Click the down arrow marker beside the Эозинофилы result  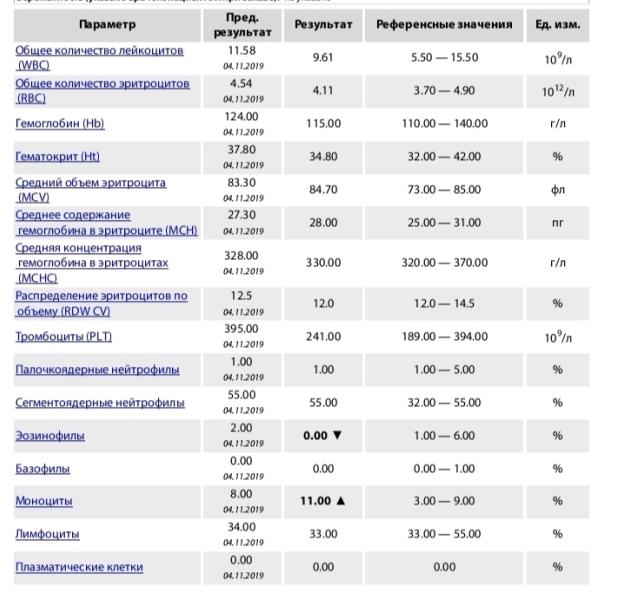pos(336,436)
